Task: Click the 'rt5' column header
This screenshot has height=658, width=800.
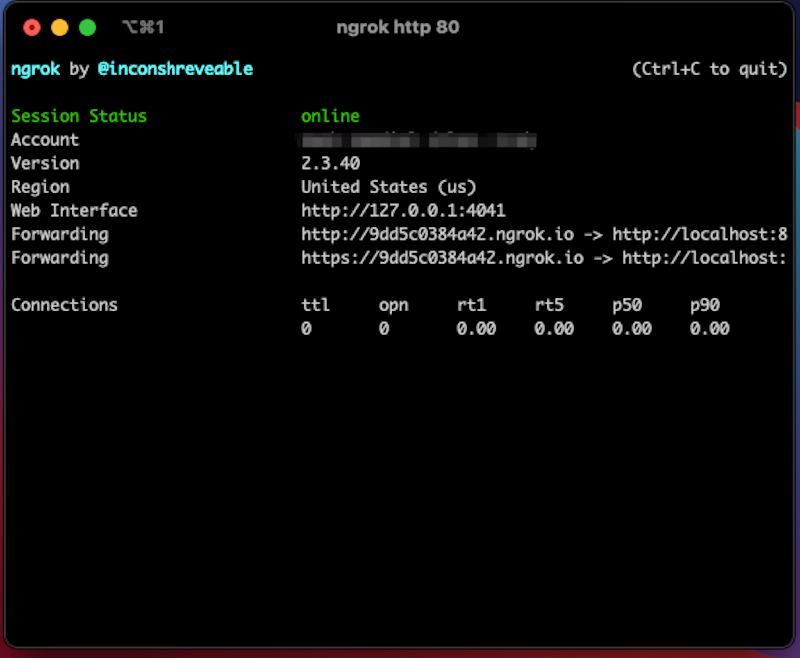Action: coord(549,305)
